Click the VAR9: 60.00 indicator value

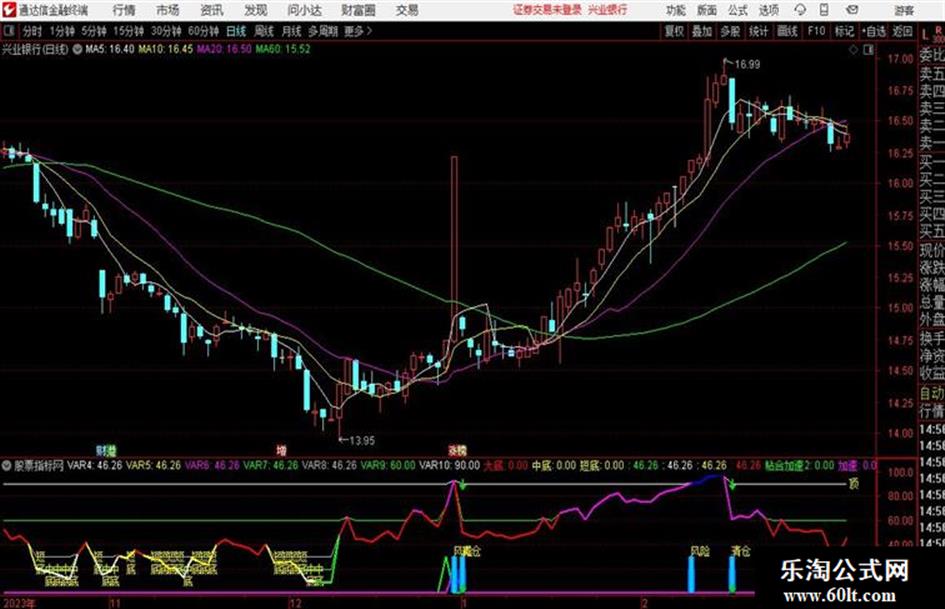click(x=389, y=465)
